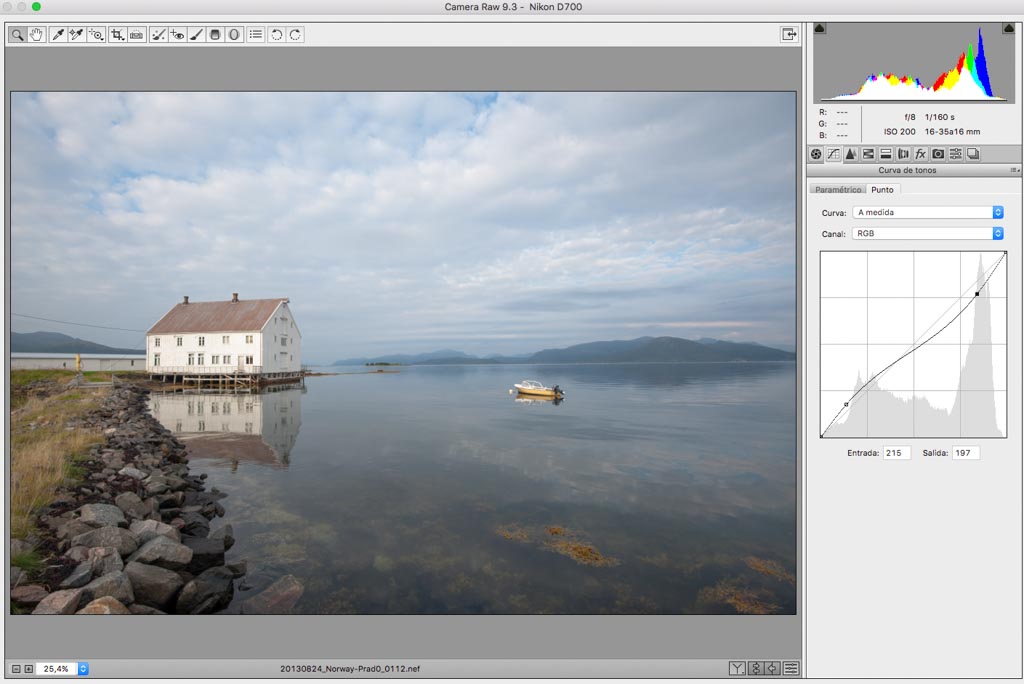Activate the Red Eye Removal tool

tap(177, 34)
